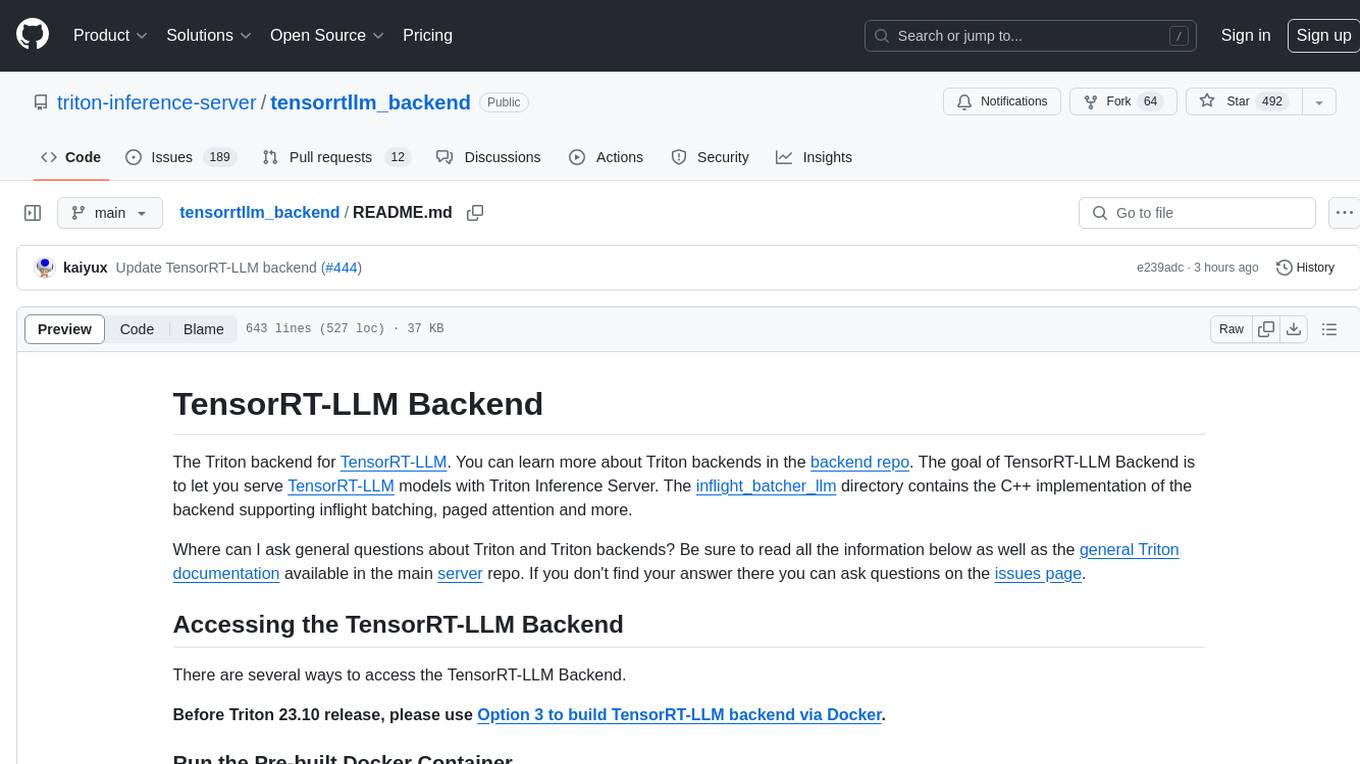
Task: Expand the Open Source menu
Action: pyautogui.click(x=327, y=35)
